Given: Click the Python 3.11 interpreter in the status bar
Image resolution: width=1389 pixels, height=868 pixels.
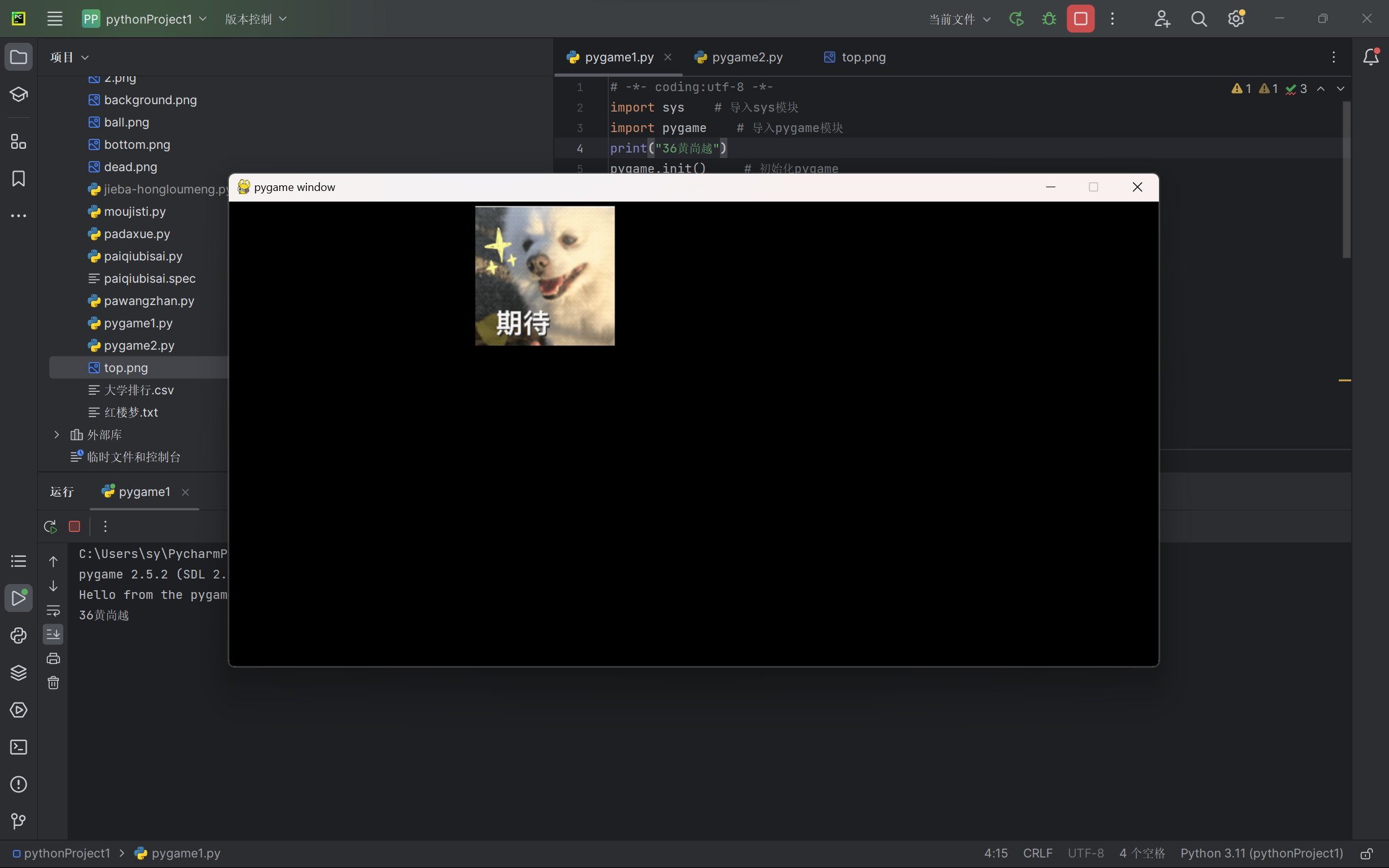Looking at the screenshot, I should 1261,854.
